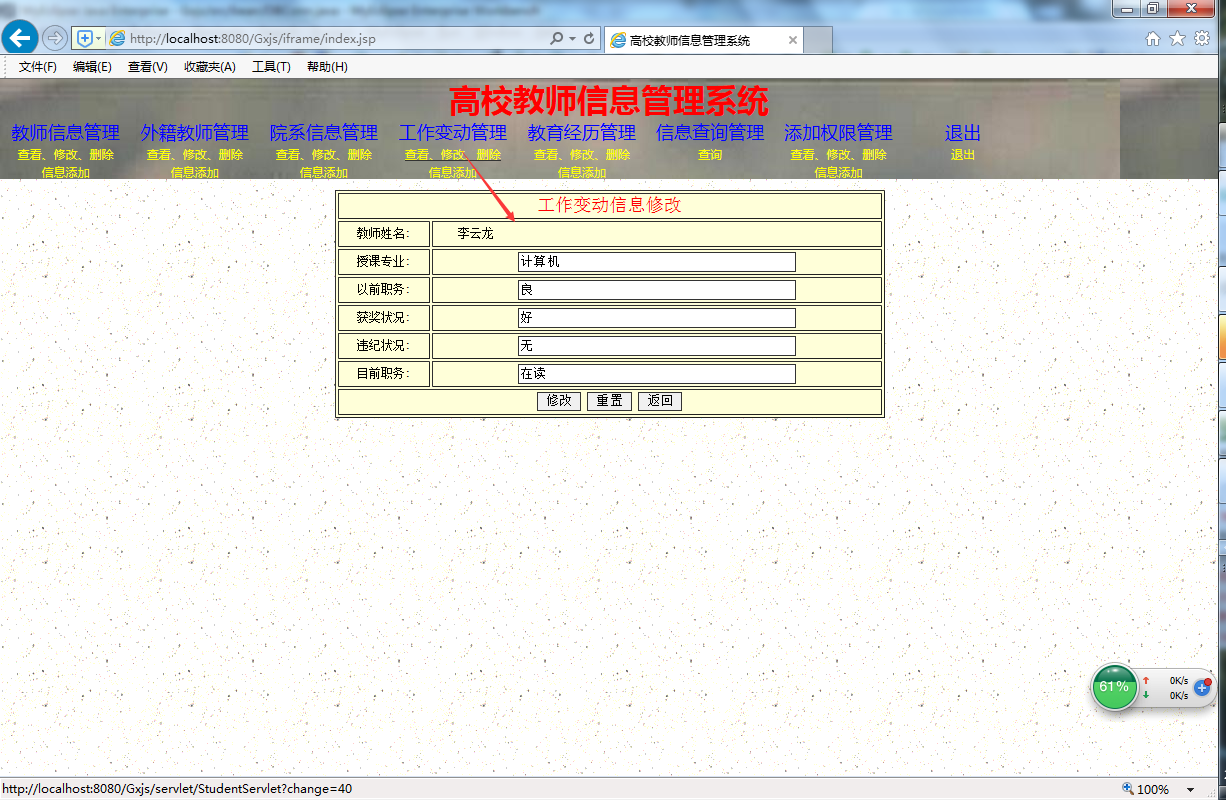Screen dimensions: 1226x800
Task: Open the favorites star icon
Action: [1177, 39]
